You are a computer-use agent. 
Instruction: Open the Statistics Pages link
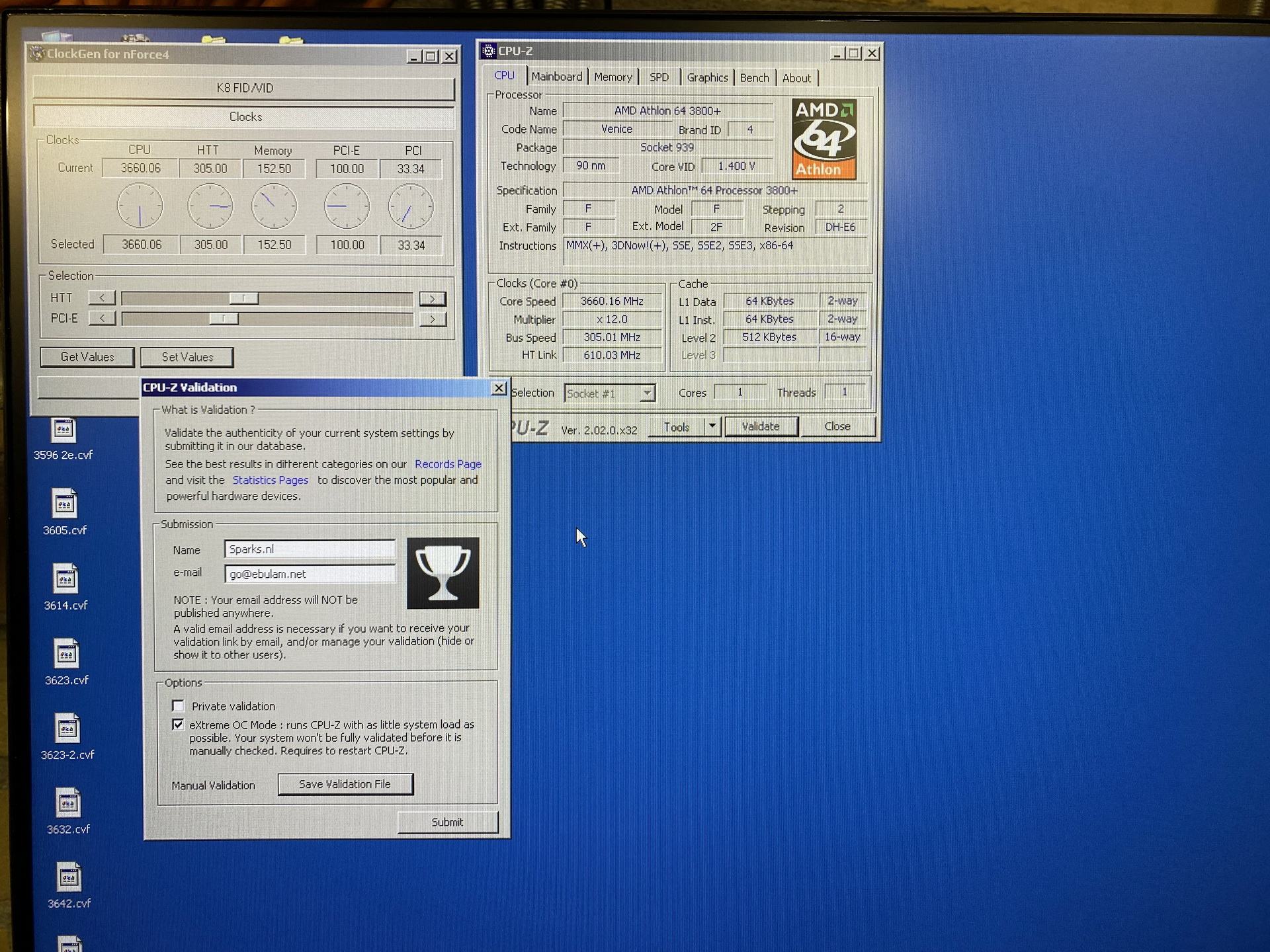270,480
